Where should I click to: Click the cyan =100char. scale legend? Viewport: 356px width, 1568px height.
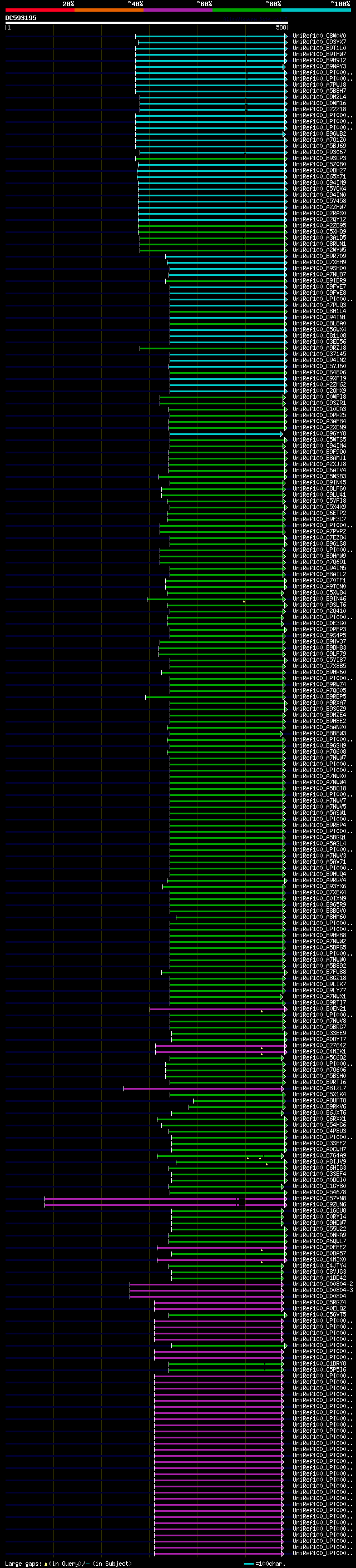(x=264, y=1563)
